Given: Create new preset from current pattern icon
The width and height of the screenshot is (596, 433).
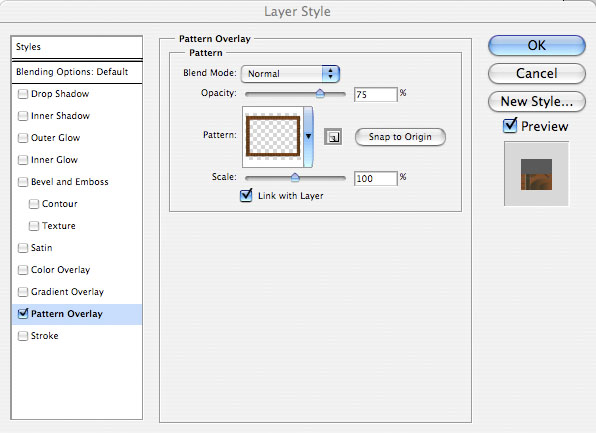Looking at the screenshot, I should [333, 137].
